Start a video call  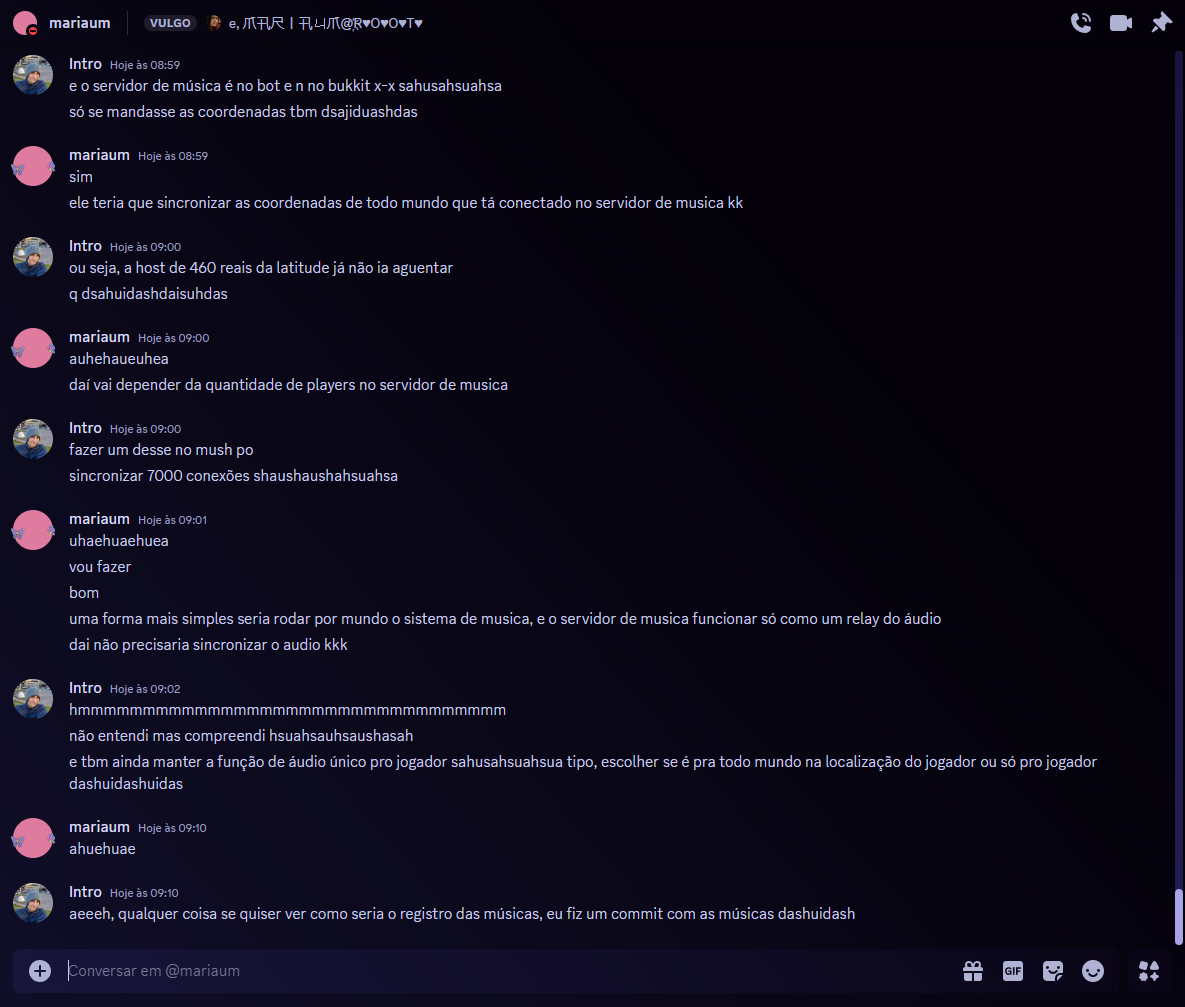pos(1121,23)
